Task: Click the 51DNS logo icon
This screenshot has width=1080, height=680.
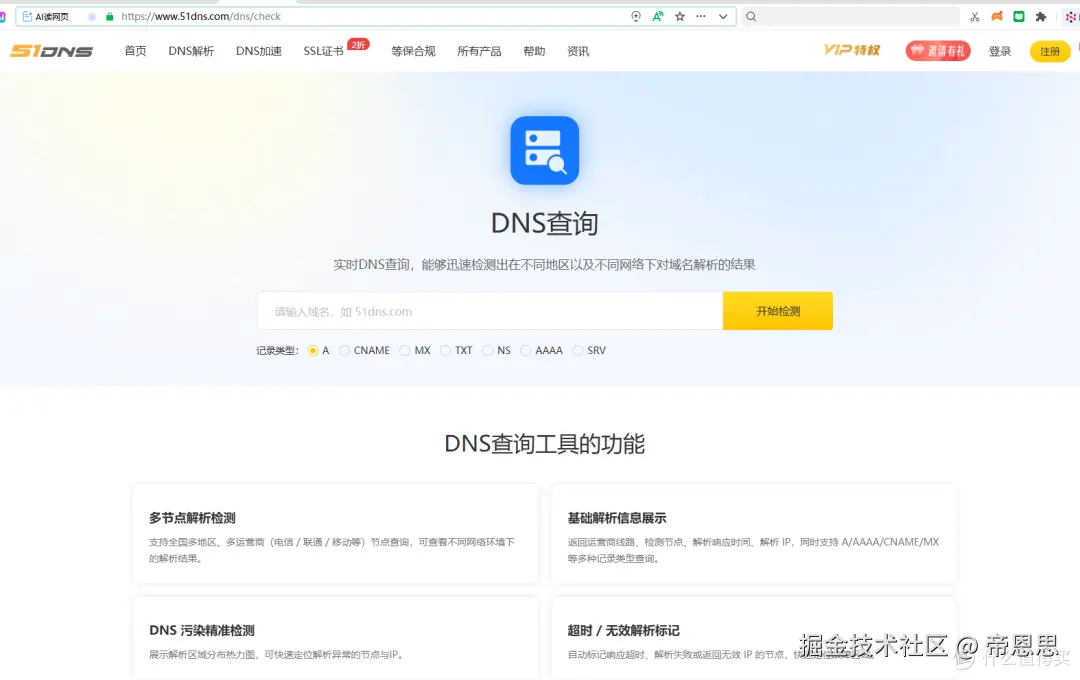Action: [x=52, y=50]
